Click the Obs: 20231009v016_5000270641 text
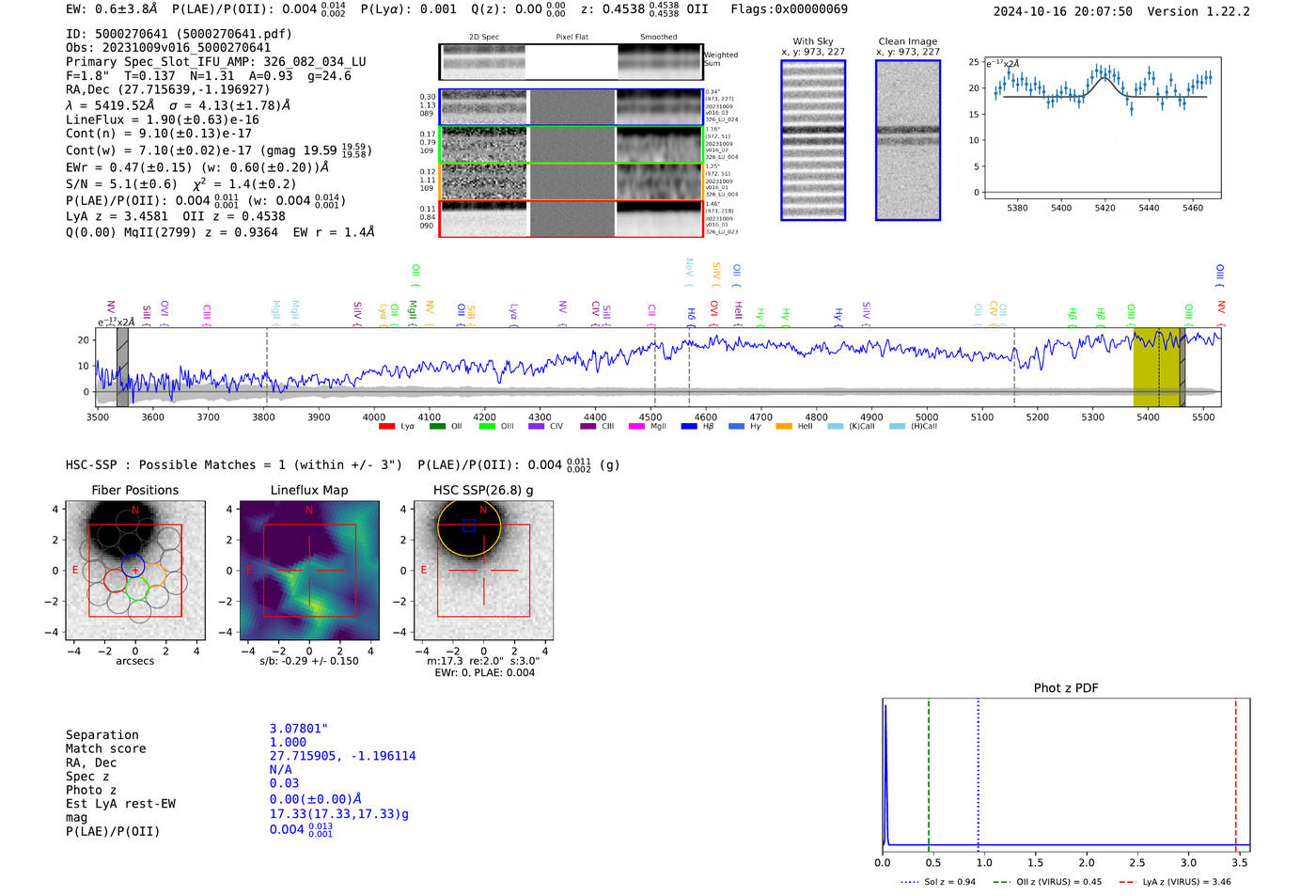1316x896 pixels. tap(168, 48)
